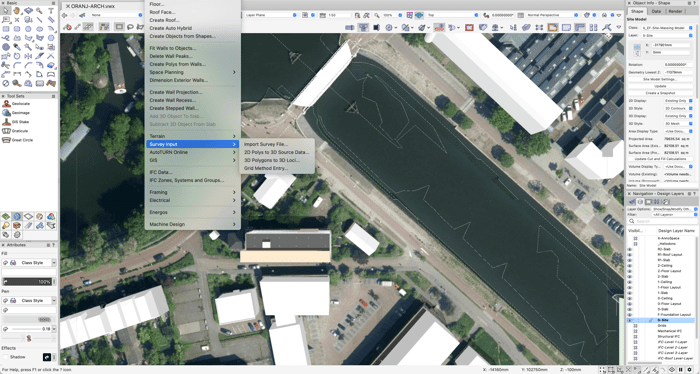The image size is (700, 374).
Task: Select the Geolocate tool
Action: 16,104
